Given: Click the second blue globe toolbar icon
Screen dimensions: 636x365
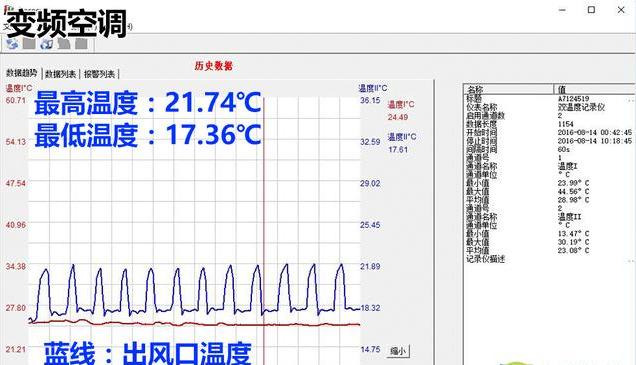Looking at the screenshot, I should (46, 43).
